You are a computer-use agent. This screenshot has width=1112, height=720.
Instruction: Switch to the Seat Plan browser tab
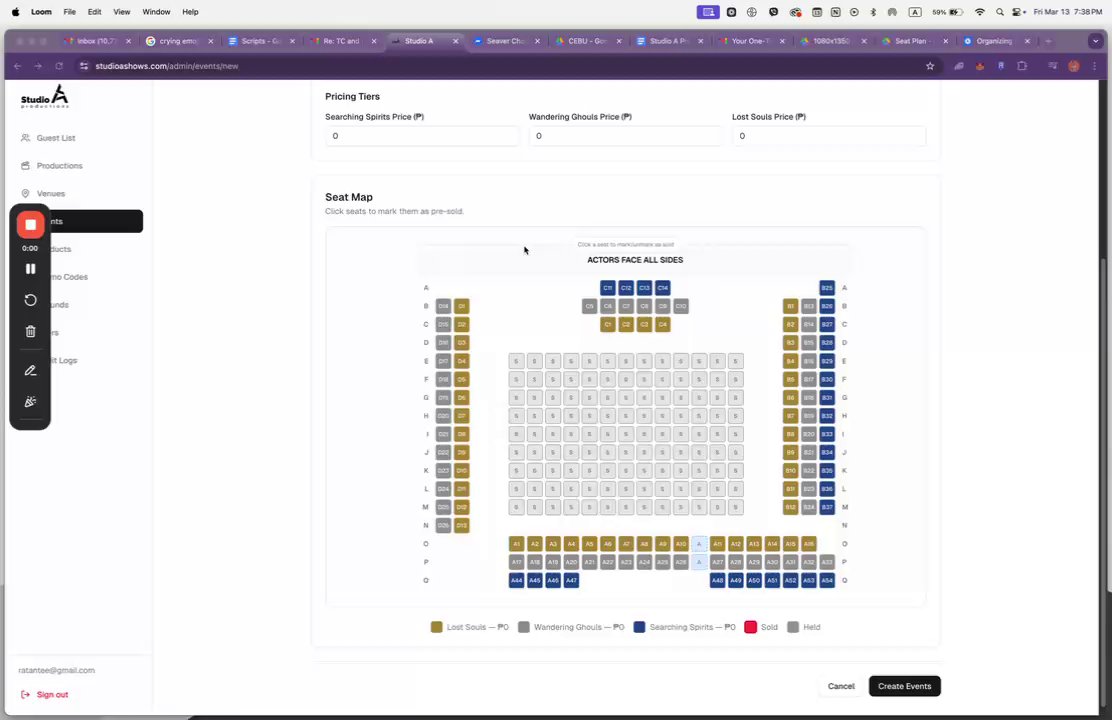coord(913,41)
